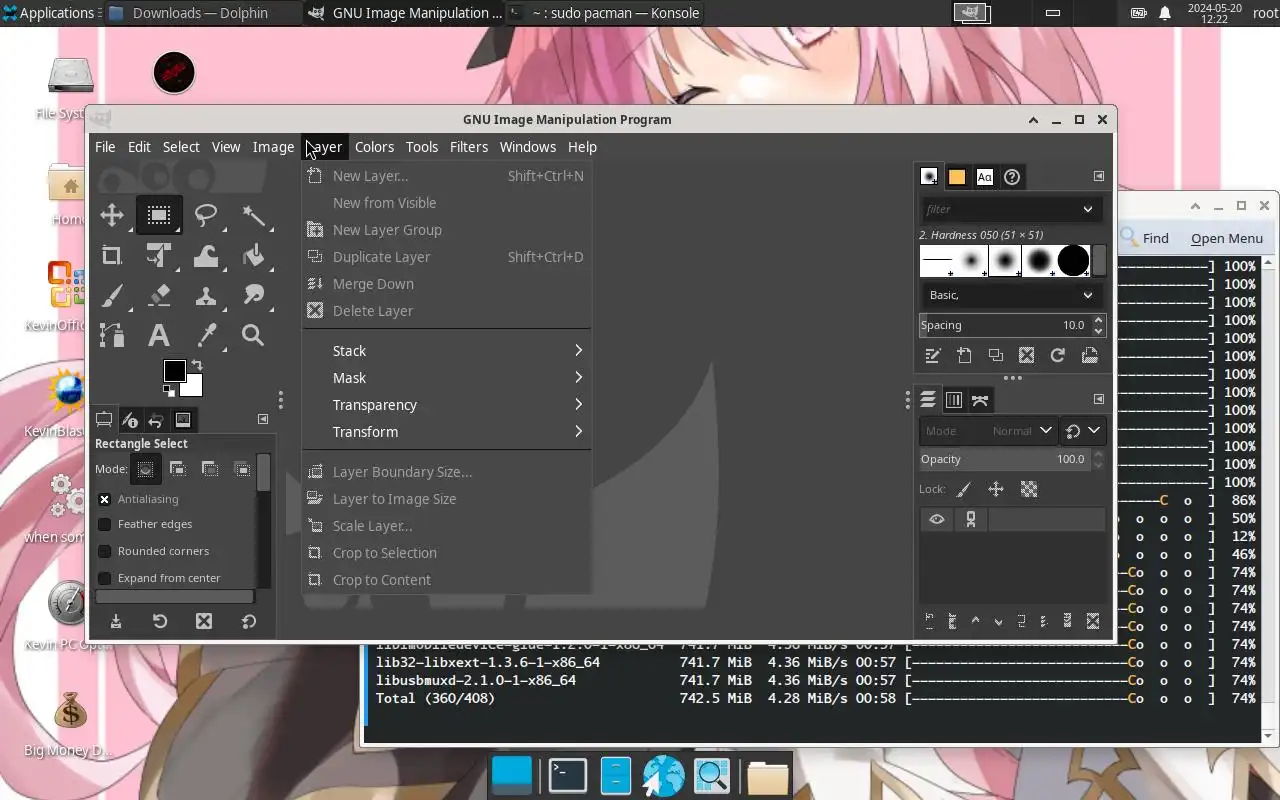Enable Expand from center checkbox
This screenshot has height=800, width=1280.
pyautogui.click(x=105, y=578)
